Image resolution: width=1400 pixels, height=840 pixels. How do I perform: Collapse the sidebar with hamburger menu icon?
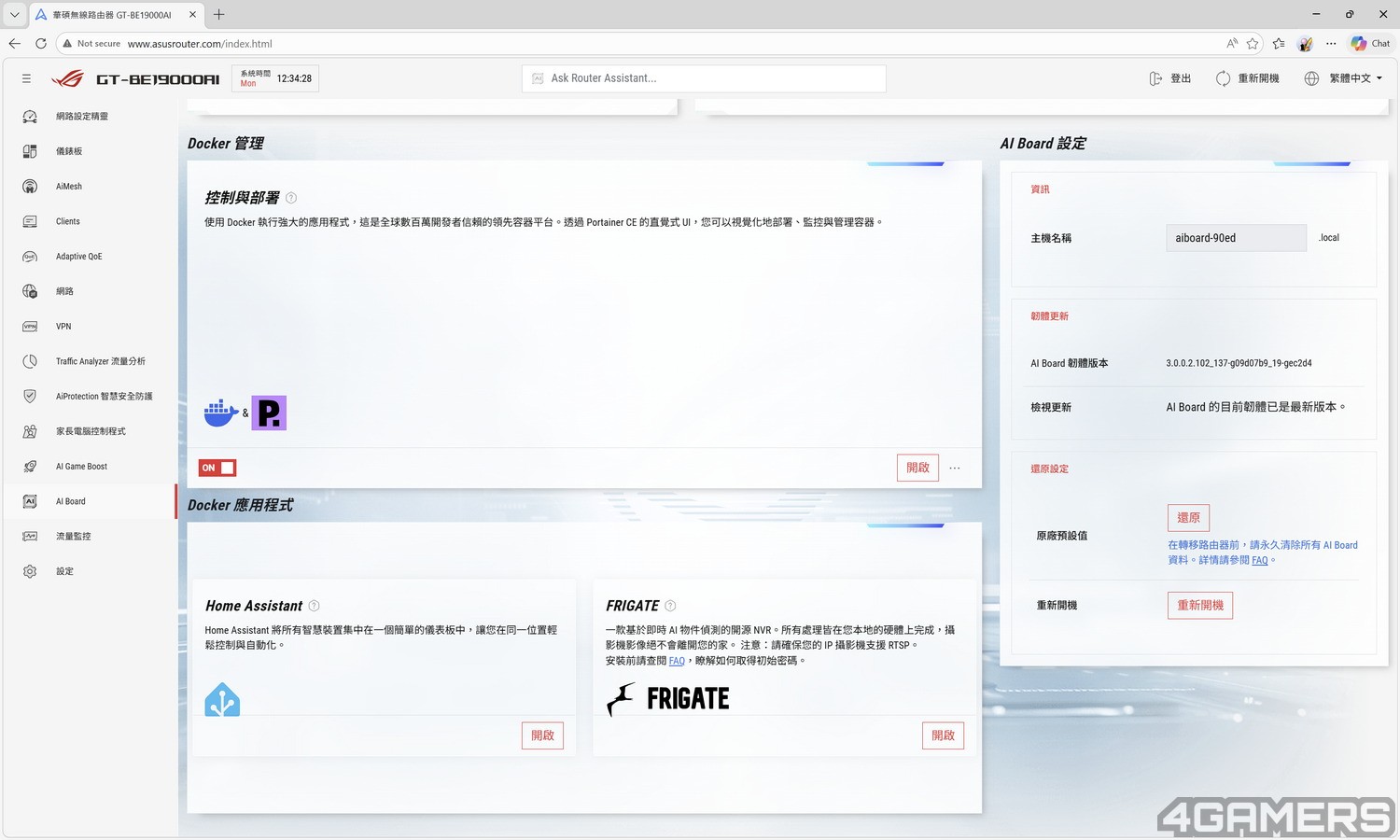click(26, 79)
